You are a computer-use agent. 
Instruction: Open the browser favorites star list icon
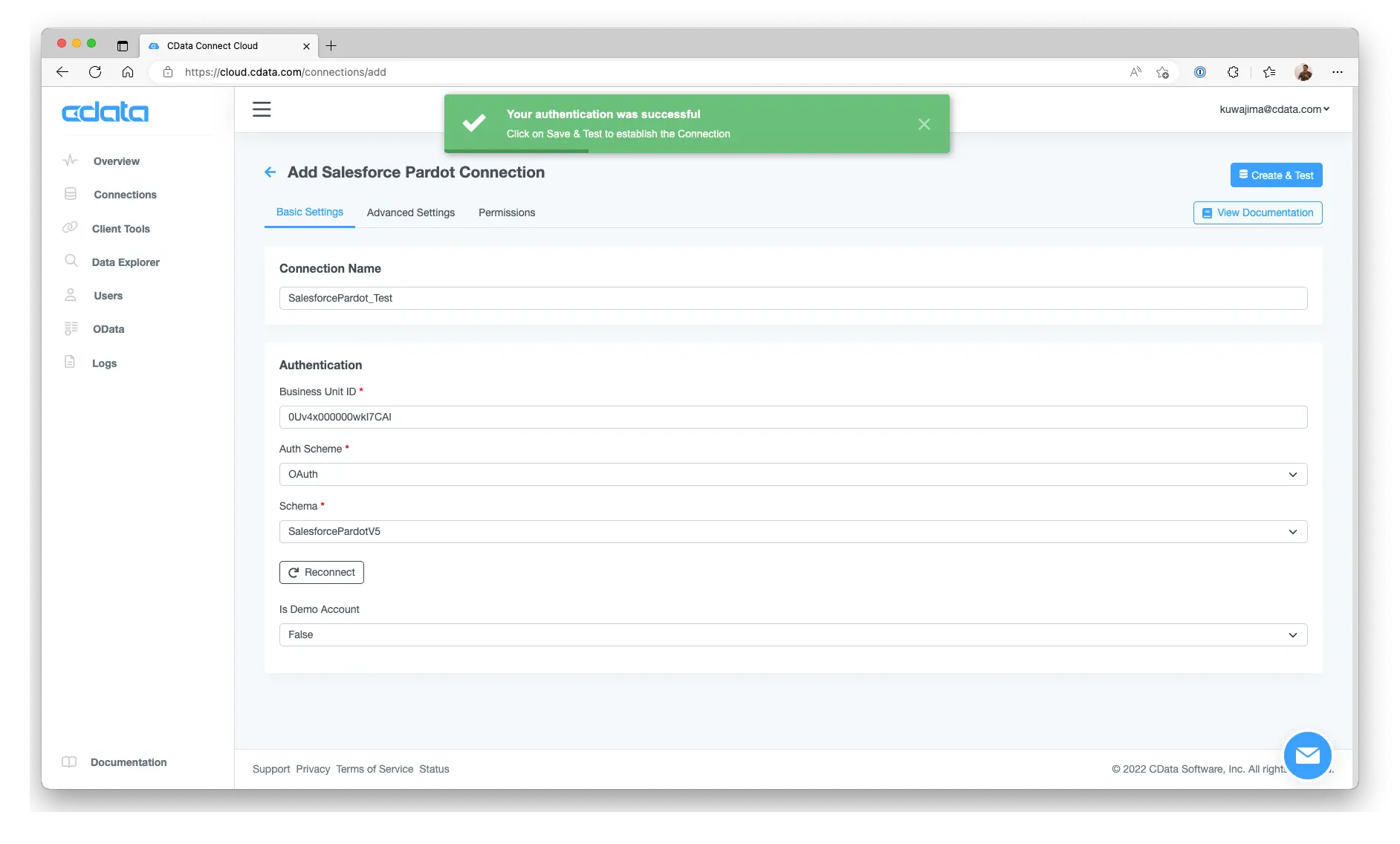pos(1269,72)
